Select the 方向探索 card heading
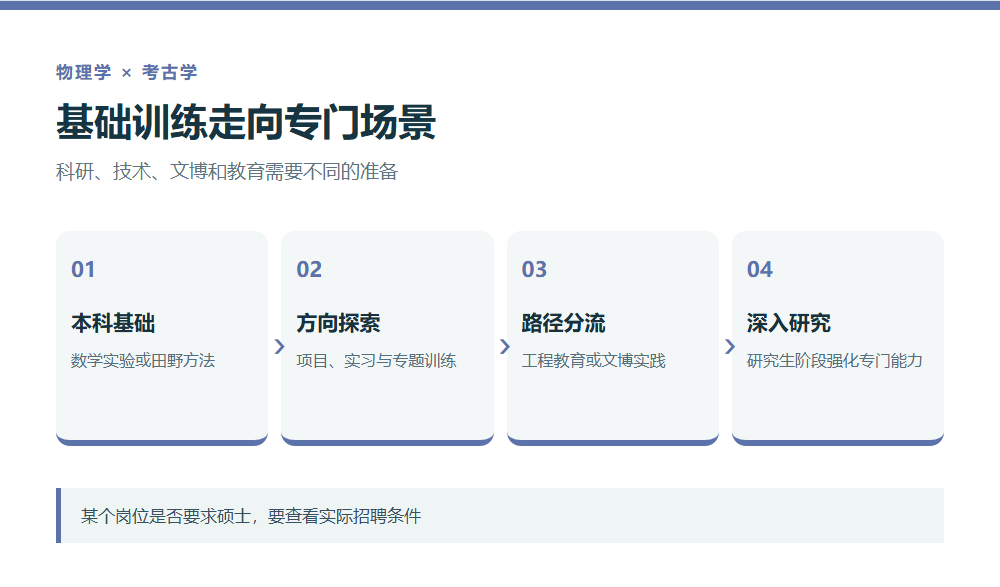This screenshot has height=587, width=1000. point(338,323)
